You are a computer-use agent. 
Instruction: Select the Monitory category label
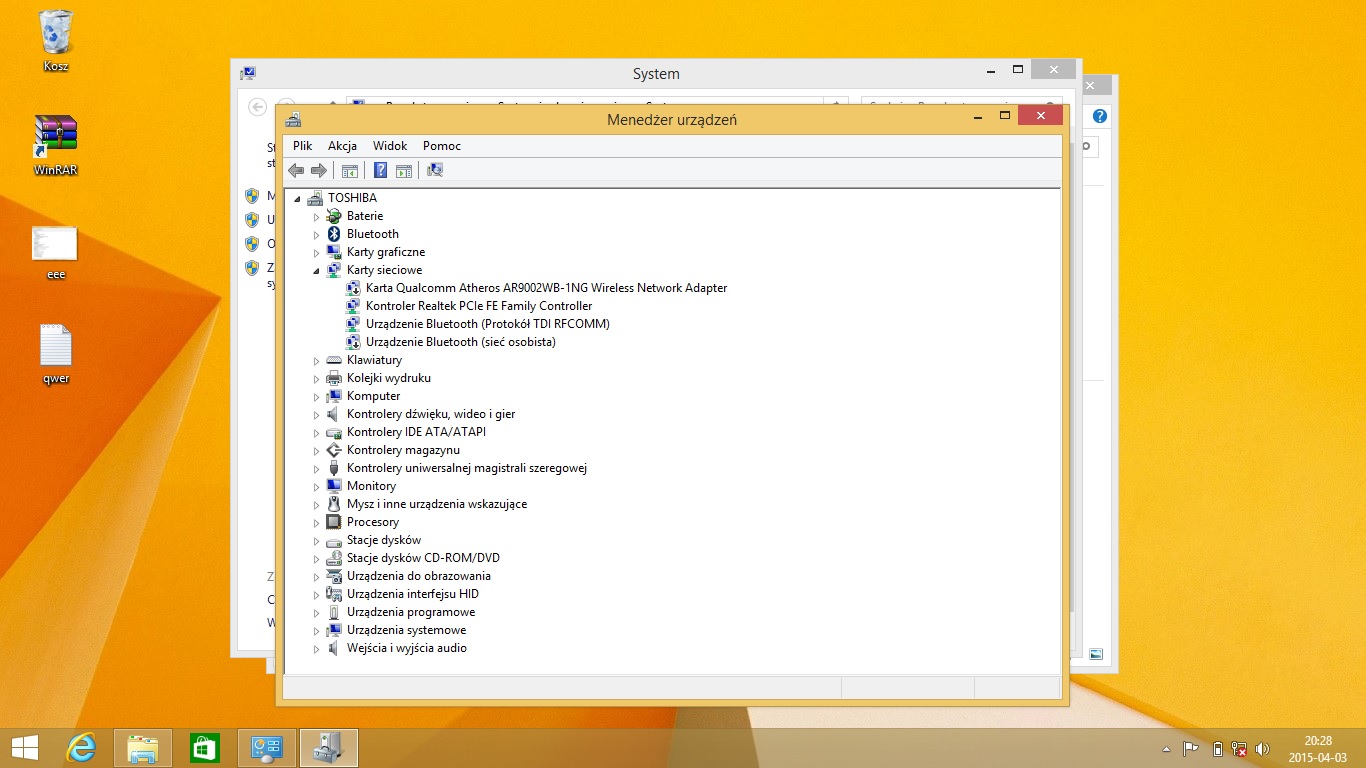tap(371, 486)
